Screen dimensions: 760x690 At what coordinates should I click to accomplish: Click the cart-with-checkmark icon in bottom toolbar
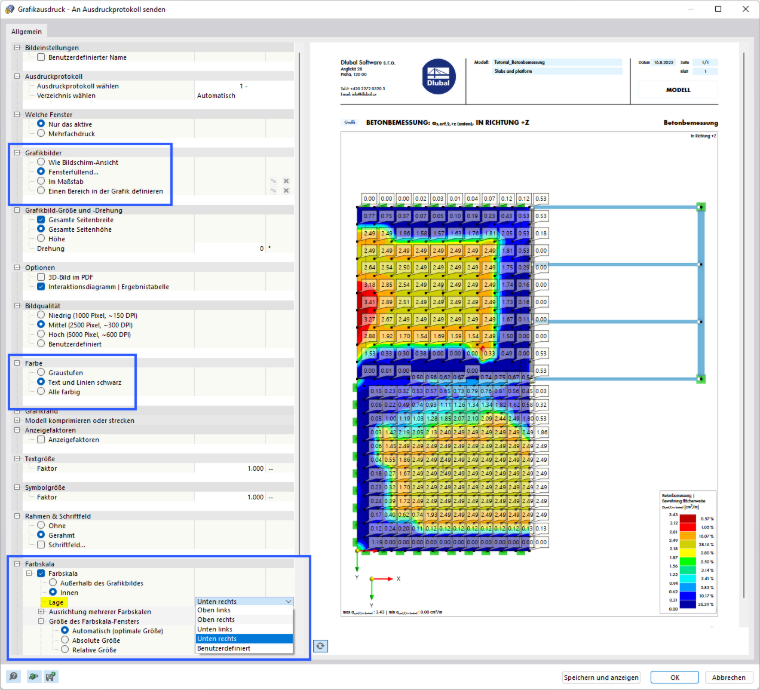[51, 676]
